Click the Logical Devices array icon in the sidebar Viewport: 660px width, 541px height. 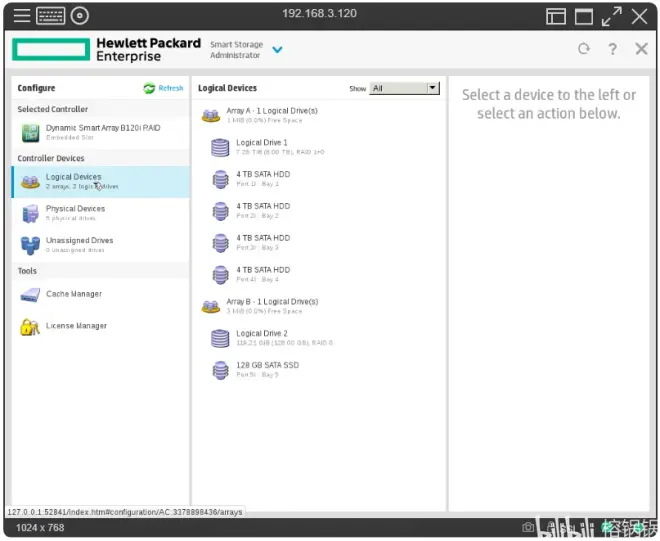point(30,182)
